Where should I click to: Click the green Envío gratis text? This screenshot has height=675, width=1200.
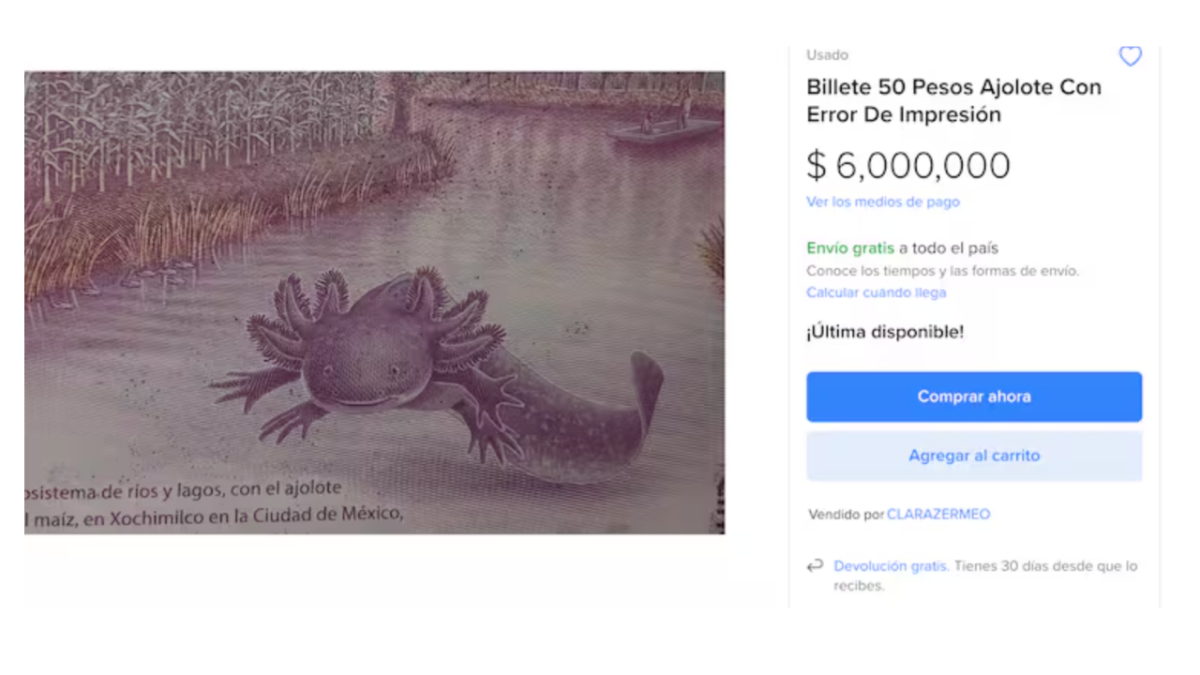coord(850,248)
